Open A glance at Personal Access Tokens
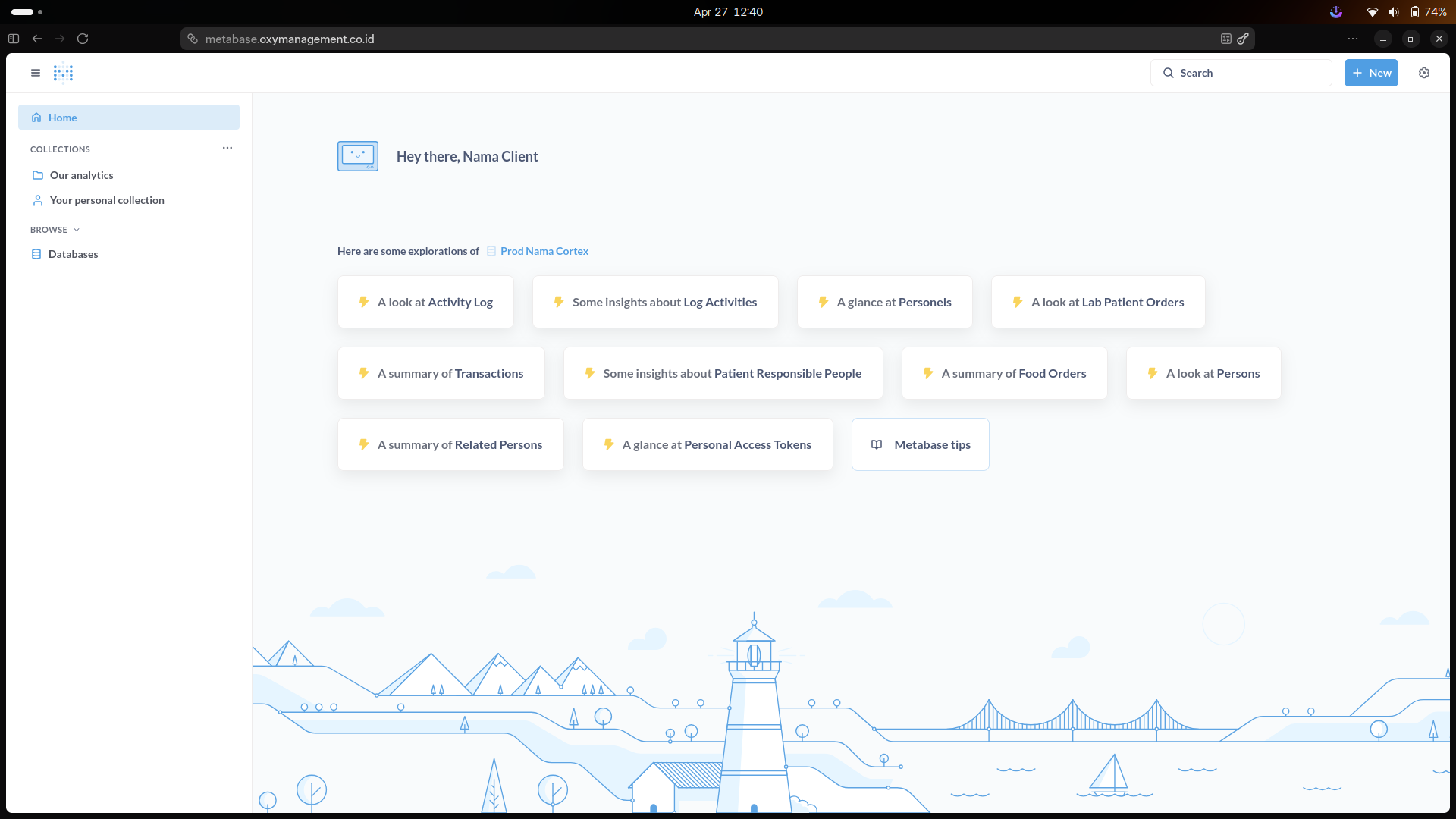The image size is (1456, 819). coord(708,444)
